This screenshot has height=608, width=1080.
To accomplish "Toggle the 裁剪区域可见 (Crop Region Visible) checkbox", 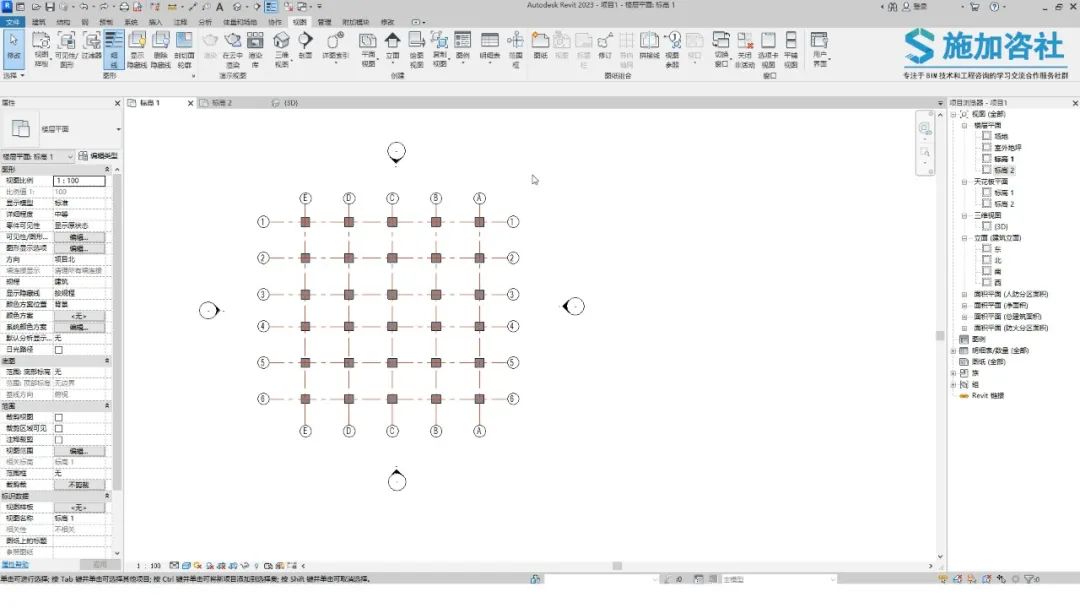I will [59, 428].
